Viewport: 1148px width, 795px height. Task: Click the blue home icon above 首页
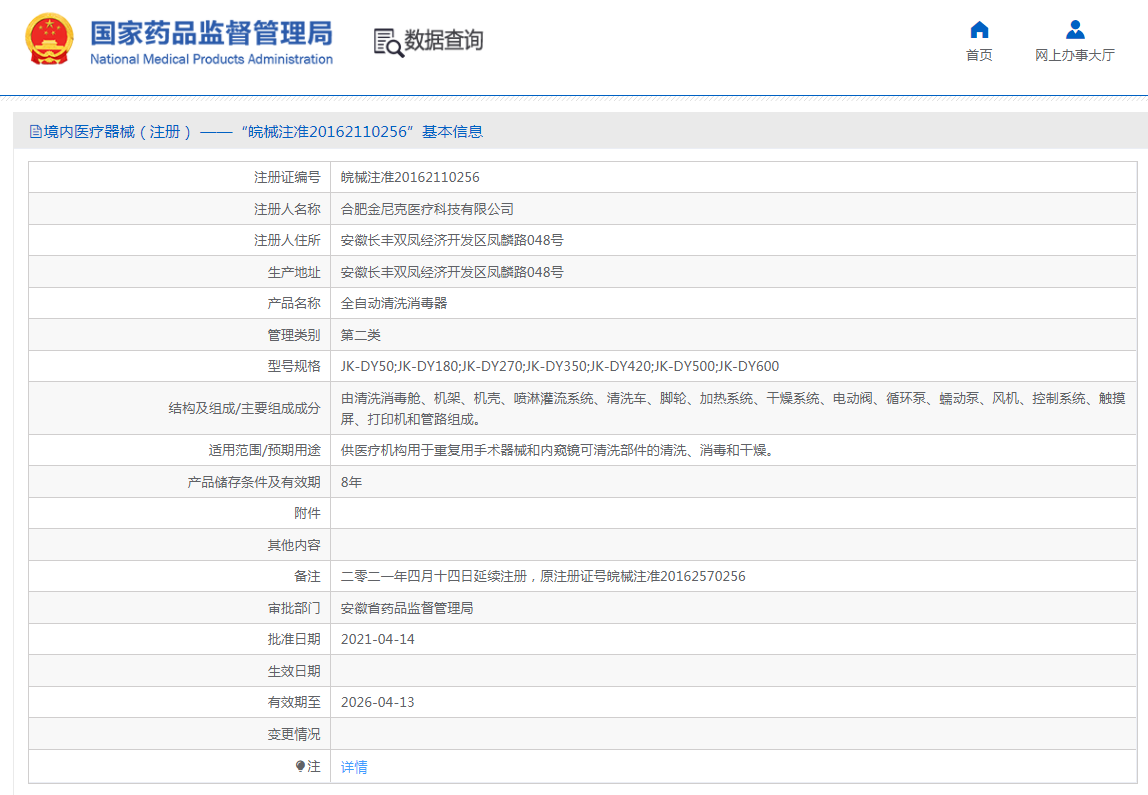click(x=979, y=29)
